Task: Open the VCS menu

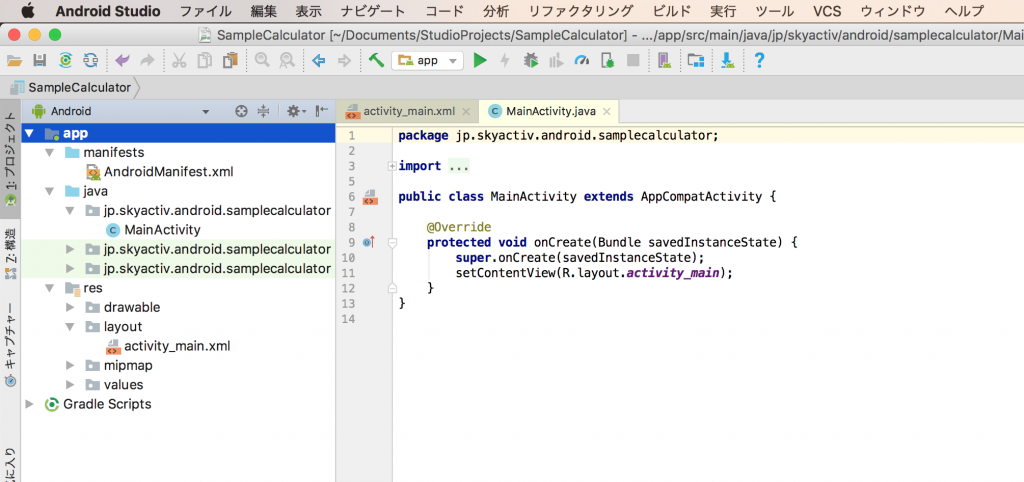Action: click(x=827, y=11)
